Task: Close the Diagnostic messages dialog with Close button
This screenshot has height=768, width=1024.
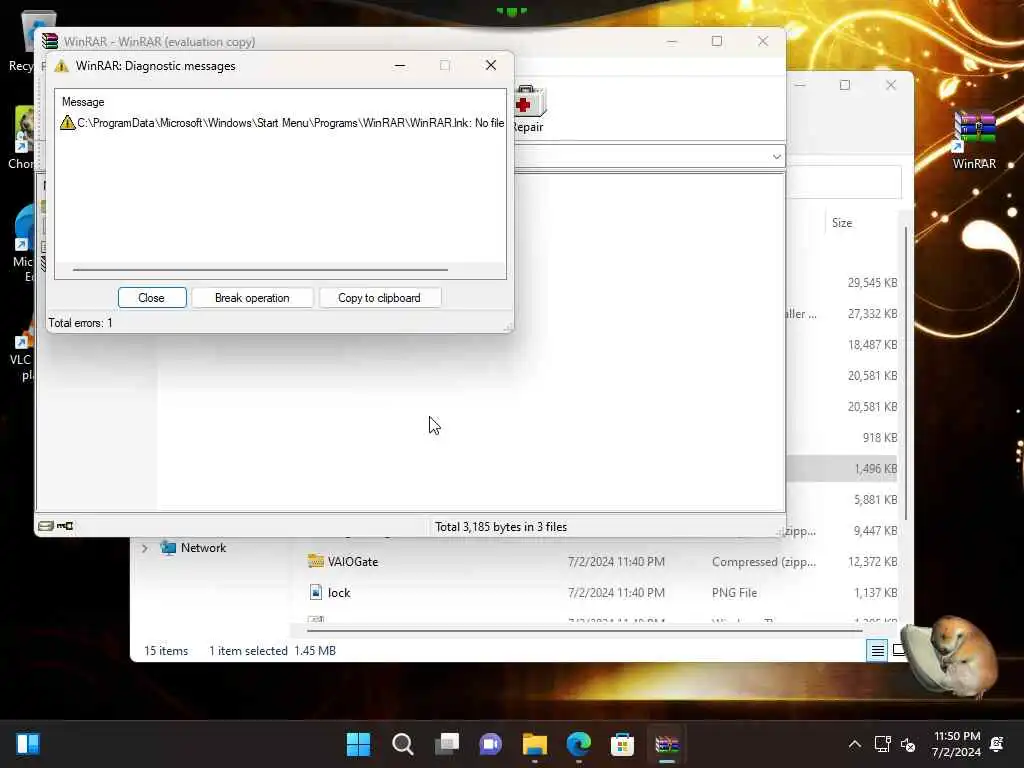Action: coord(152,298)
